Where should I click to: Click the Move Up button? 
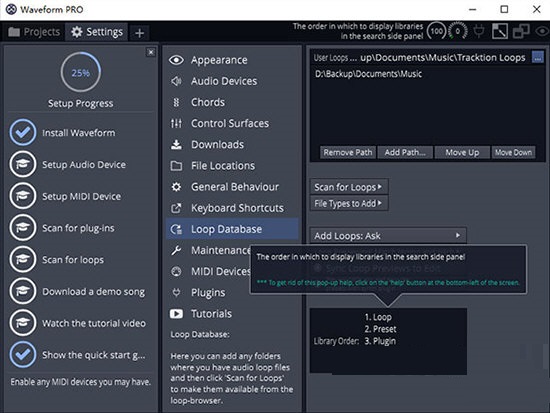click(x=462, y=152)
